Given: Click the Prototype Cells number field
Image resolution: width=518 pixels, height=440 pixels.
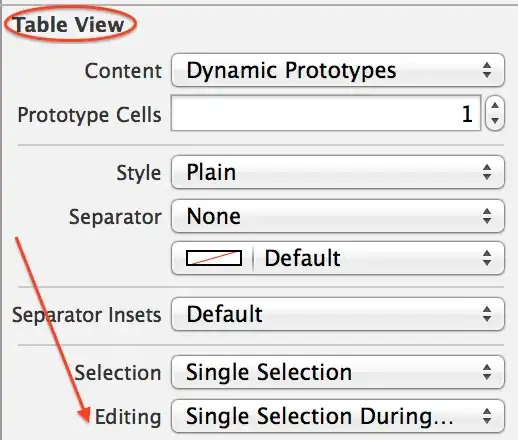Looking at the screenshot, I should coord(326,113).
